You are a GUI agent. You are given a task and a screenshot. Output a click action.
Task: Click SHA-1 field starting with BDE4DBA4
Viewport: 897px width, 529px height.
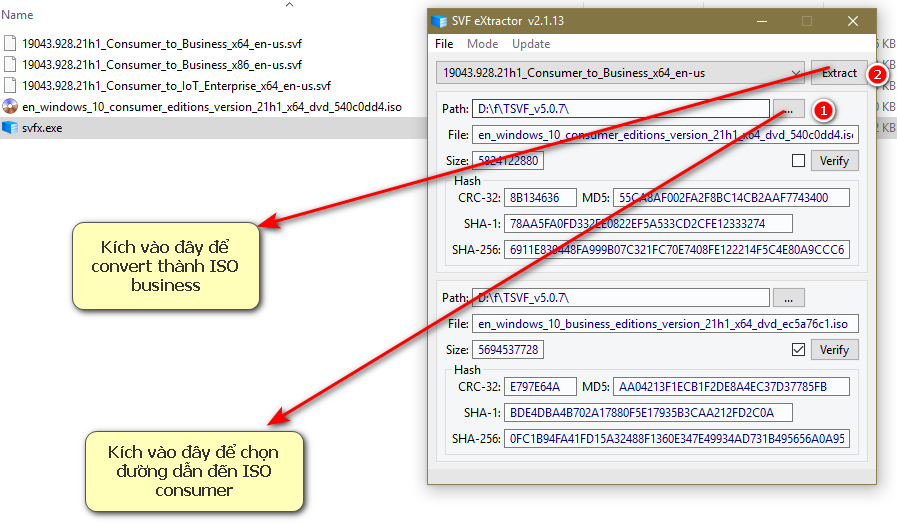point(648,412)
